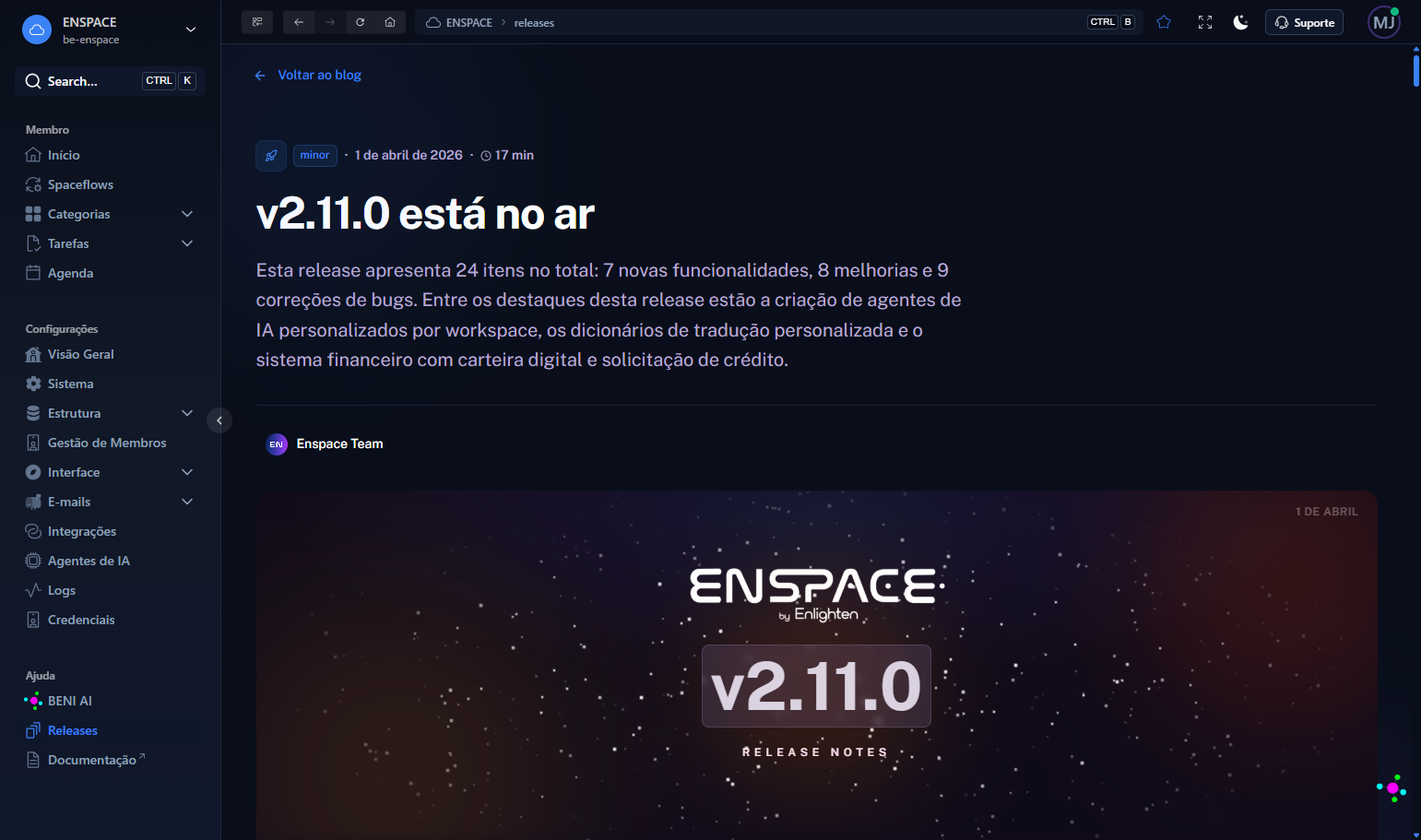Screen dimensions: 1421x840
Task: Click the star favorite icon in top bar
Action: [1164, 22]
